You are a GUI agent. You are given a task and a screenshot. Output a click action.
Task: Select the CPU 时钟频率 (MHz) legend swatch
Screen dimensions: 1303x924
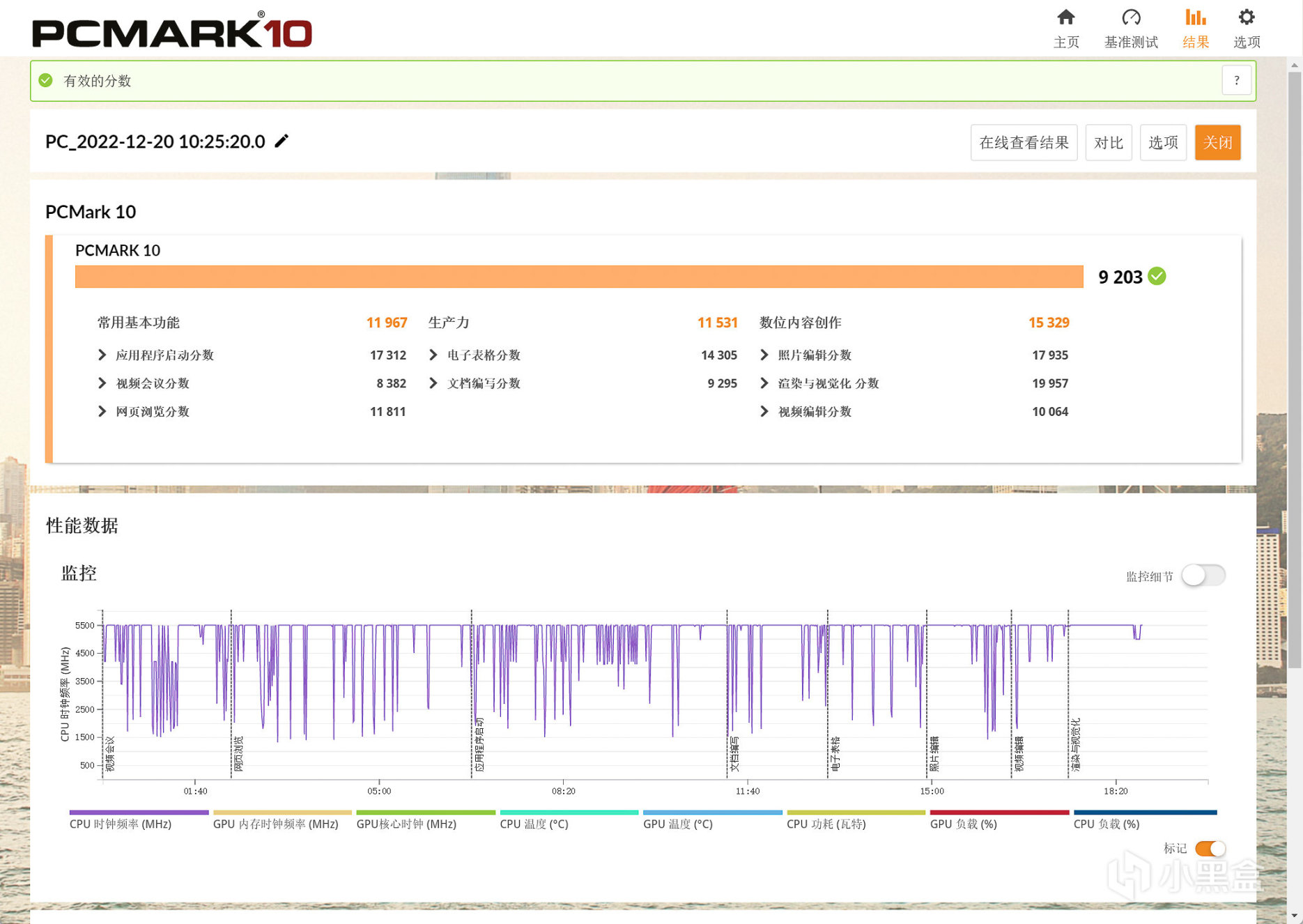click(x=139, y=812)
